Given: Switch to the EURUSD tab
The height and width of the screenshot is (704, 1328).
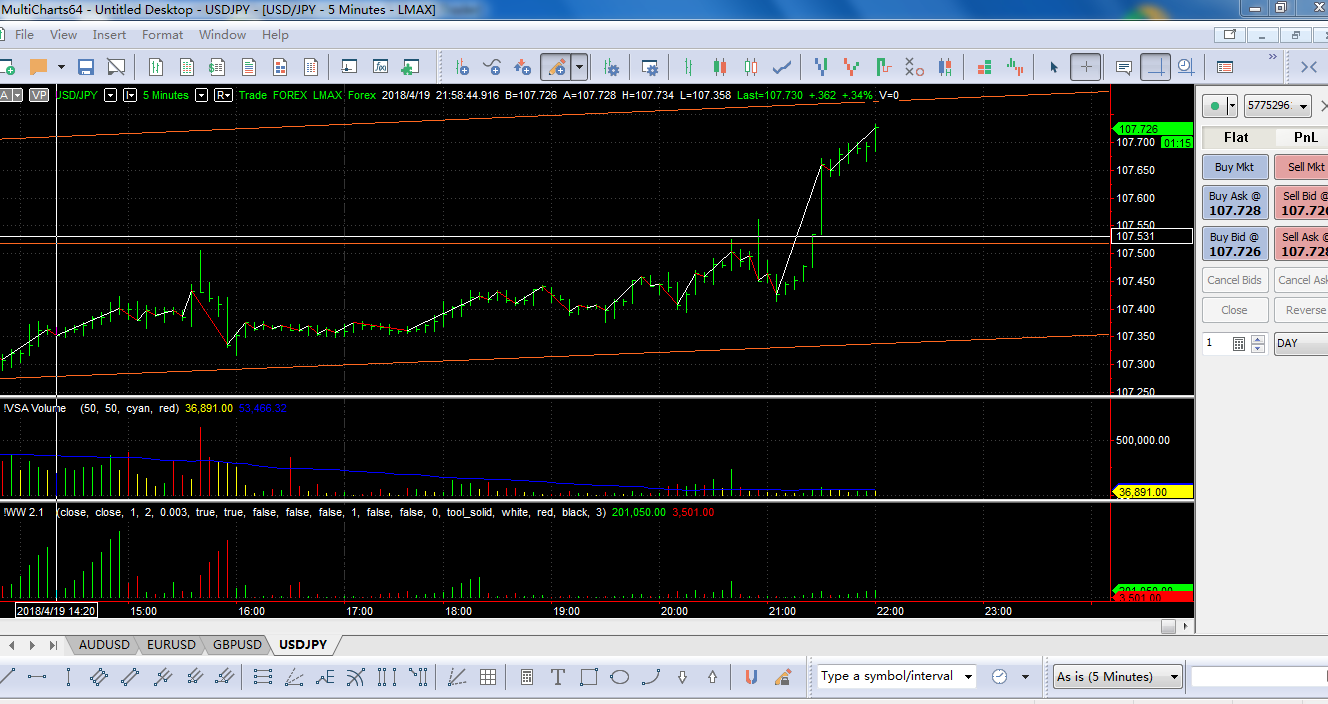Looking at the screenshot, I should [x=171, y=645].
